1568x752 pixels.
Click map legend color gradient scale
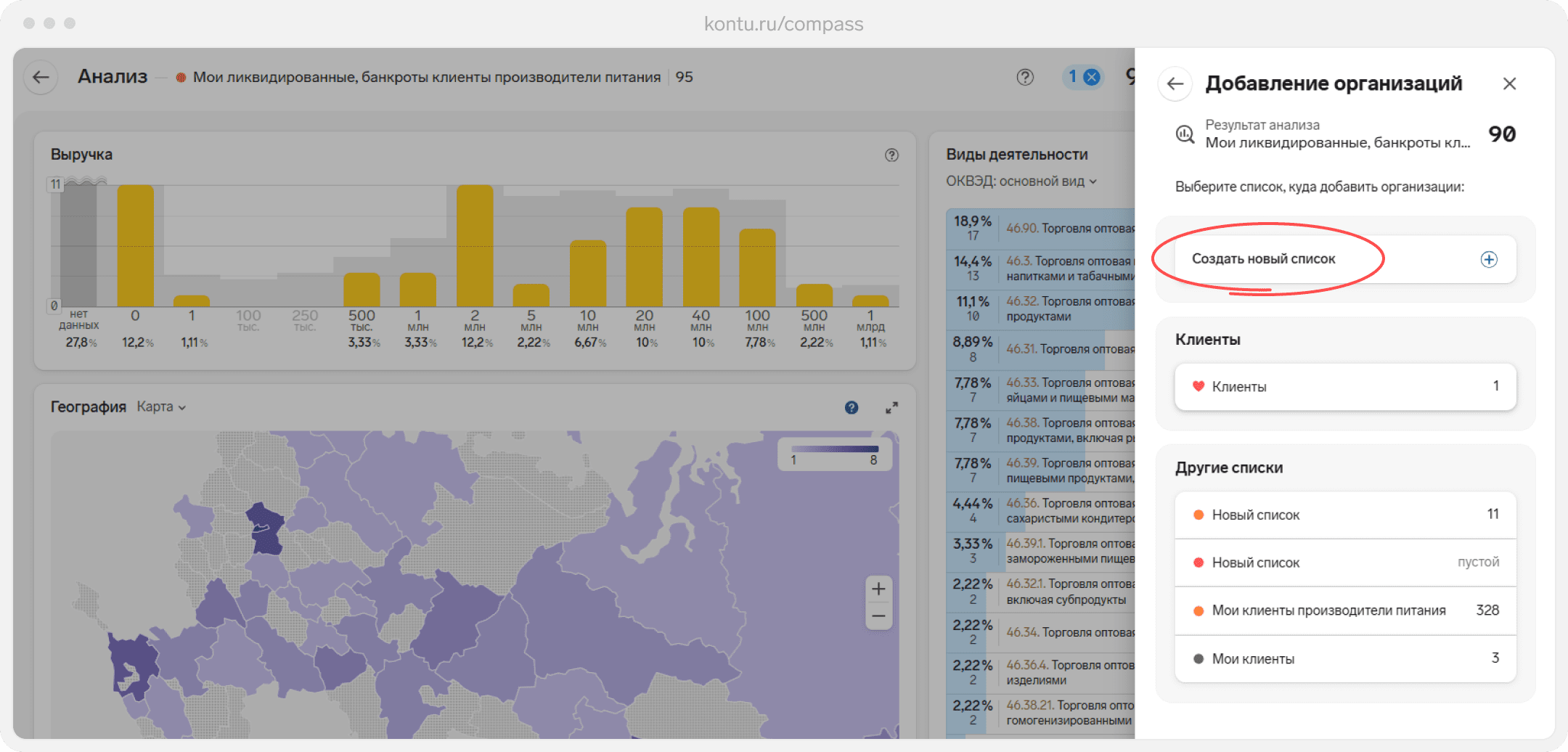click(835, 449)
